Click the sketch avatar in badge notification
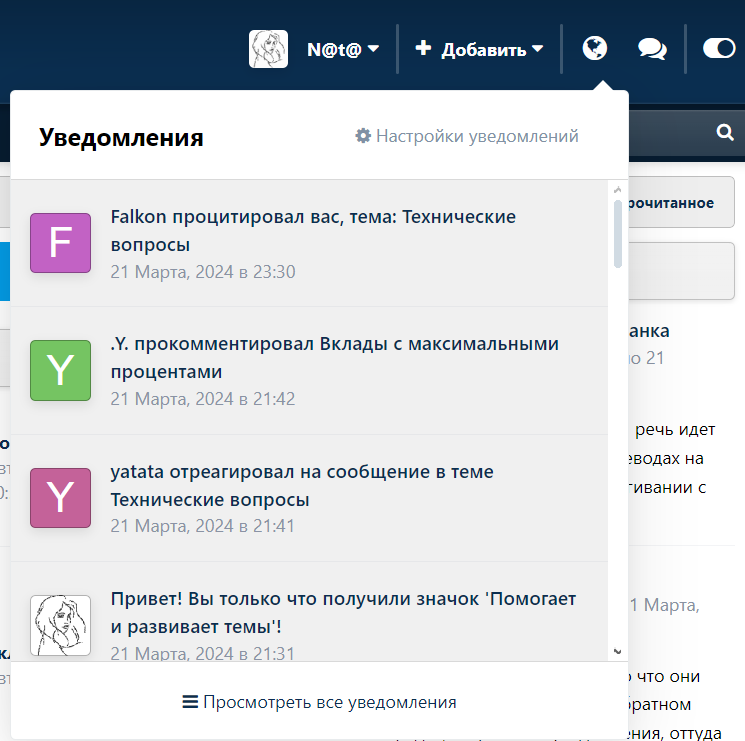 60,625
